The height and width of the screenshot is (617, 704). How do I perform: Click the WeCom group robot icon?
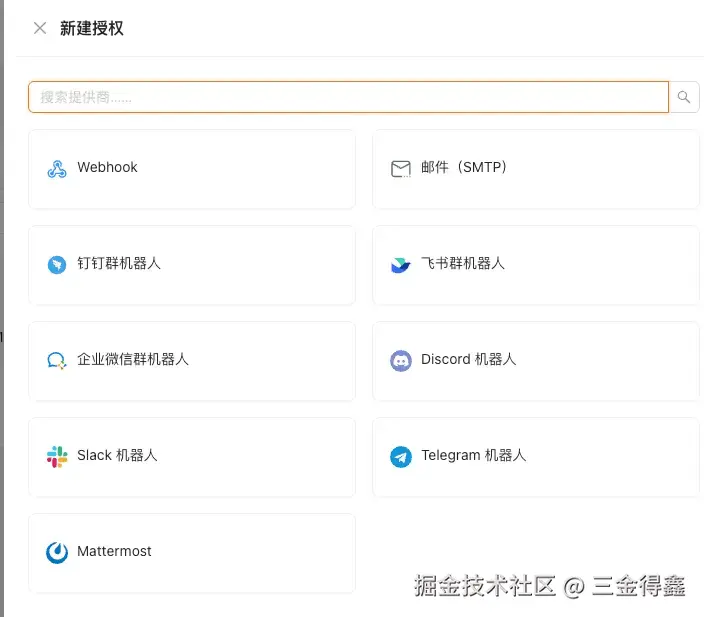coord(57,361)
